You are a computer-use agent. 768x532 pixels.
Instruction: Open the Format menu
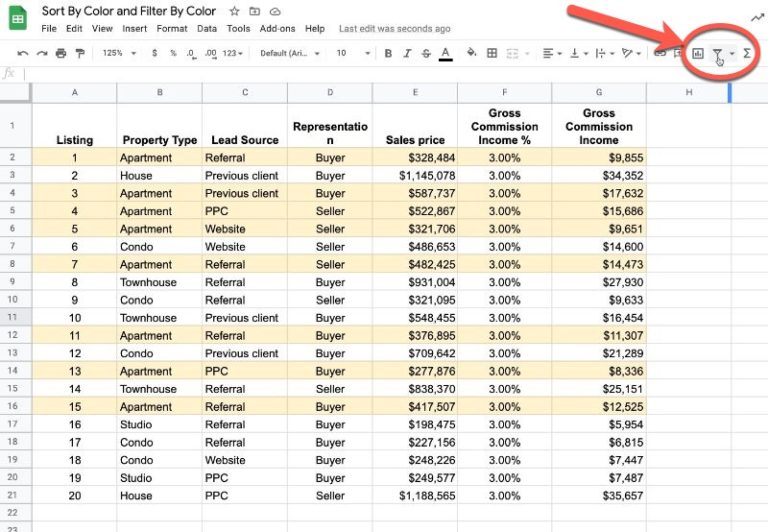(x=172, y=28)
